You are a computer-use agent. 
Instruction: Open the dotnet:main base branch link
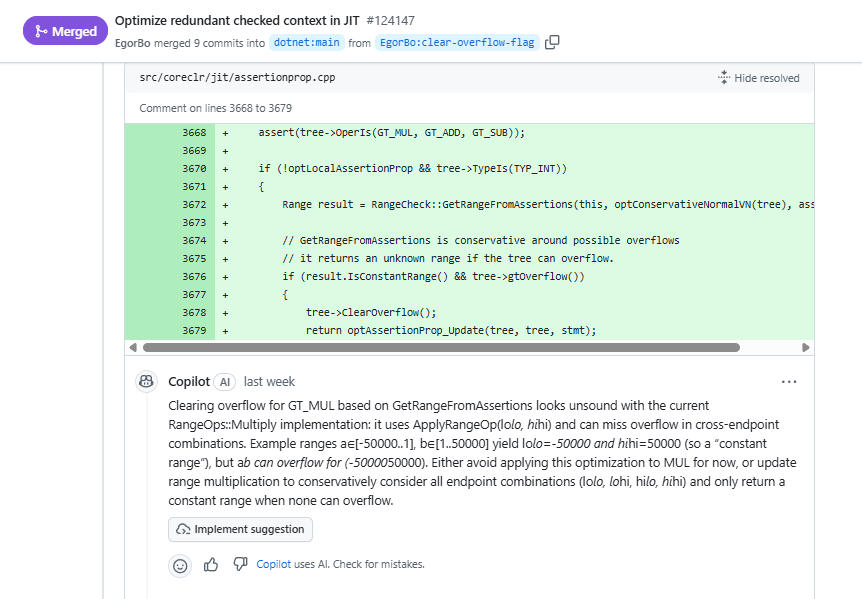click(306, 42)
